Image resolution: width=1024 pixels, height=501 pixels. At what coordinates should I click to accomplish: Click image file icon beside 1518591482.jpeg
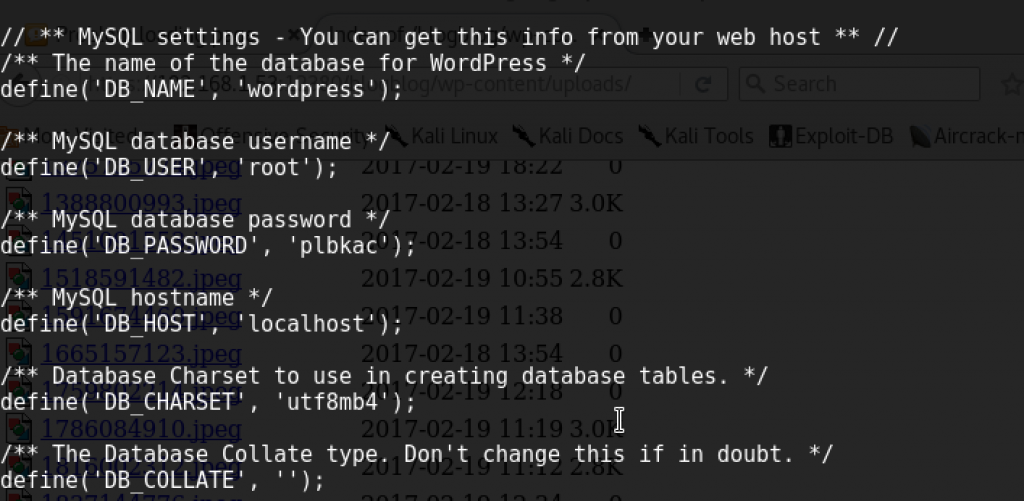point(20,279)
